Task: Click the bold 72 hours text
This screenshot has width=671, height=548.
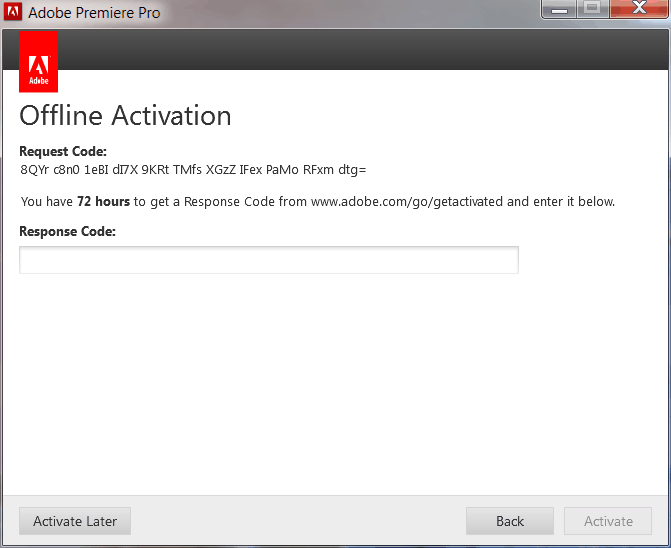Action: (103, 201)
